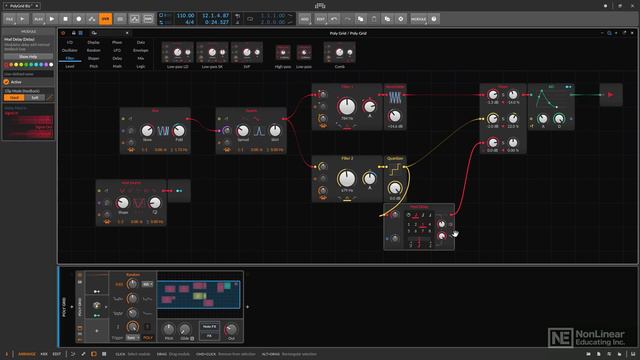Click the Filter 2 cutoff knob
Viewport: 640px width, 360px height.
point(347,178)
